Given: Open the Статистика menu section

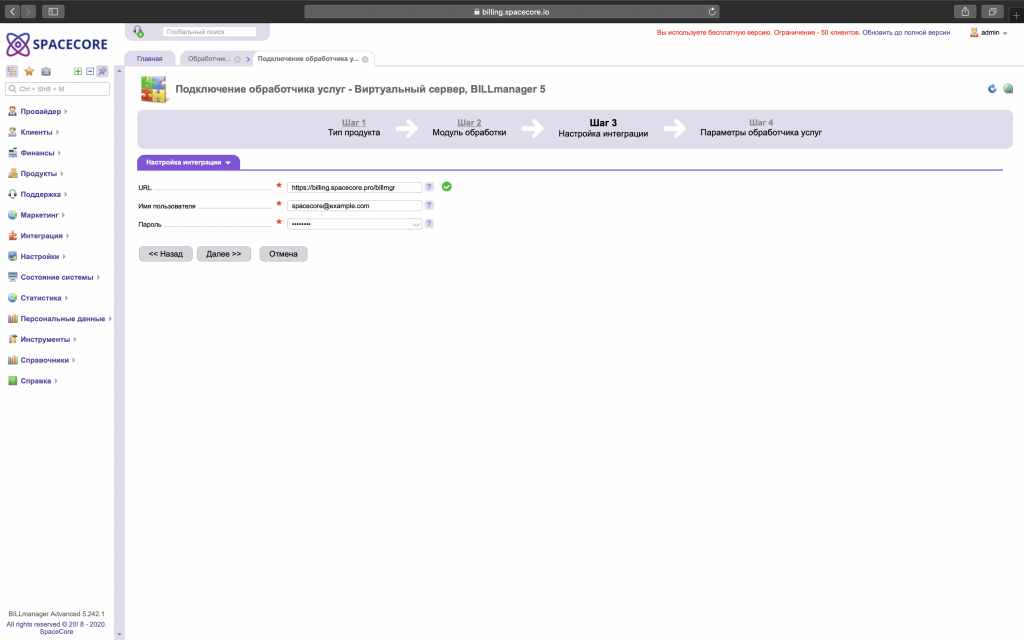Looking at the screenshot, I should (x=38, y=298).
